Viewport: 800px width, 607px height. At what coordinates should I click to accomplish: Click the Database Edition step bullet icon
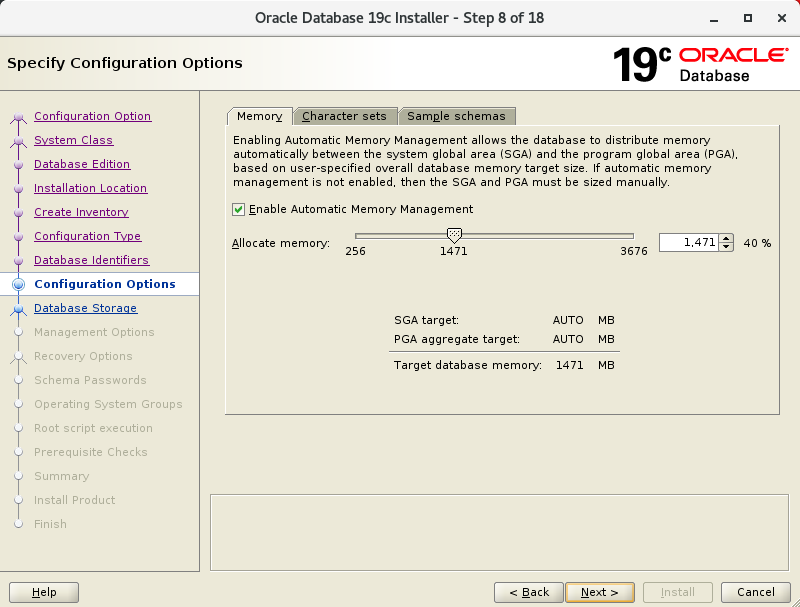pyautogui.click(x=18, y=165)
